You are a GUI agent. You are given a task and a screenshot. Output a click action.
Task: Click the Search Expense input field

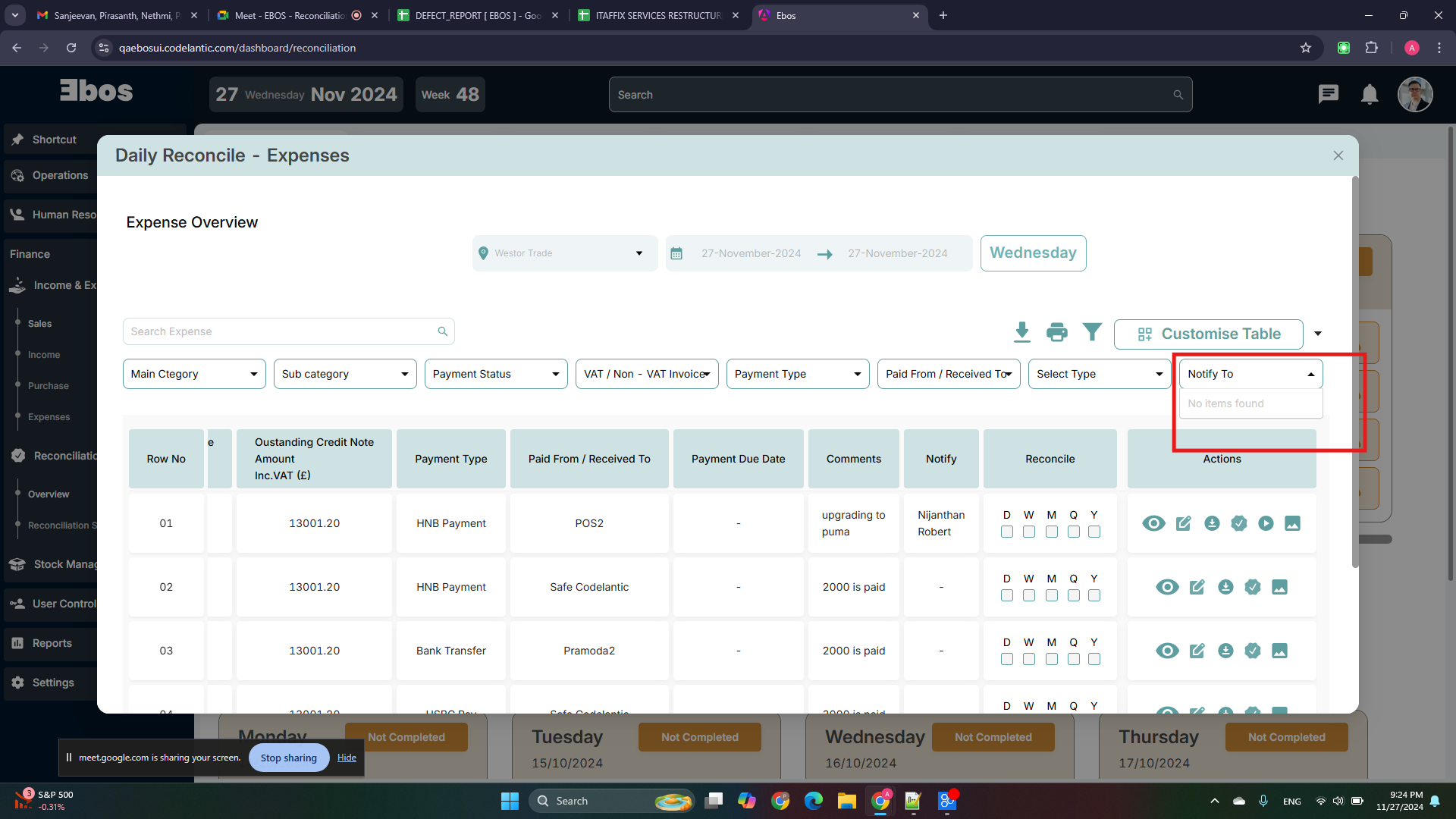coord(288,331)
